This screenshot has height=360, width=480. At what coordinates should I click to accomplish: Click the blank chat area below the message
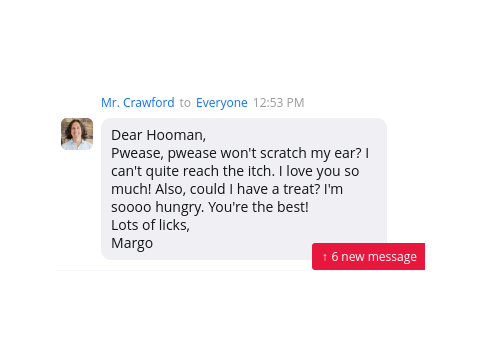pyautogui.click(x=240, y=313)
